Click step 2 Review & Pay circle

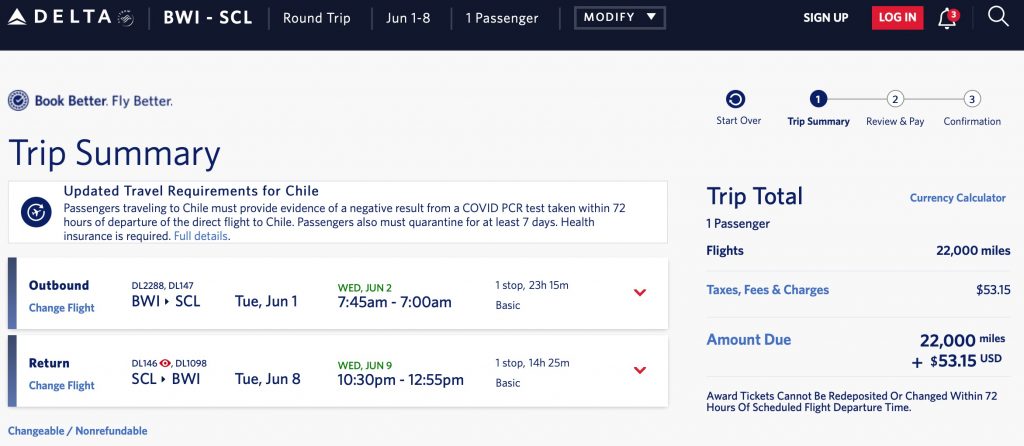pyautogui.click(x=895, y=99)
